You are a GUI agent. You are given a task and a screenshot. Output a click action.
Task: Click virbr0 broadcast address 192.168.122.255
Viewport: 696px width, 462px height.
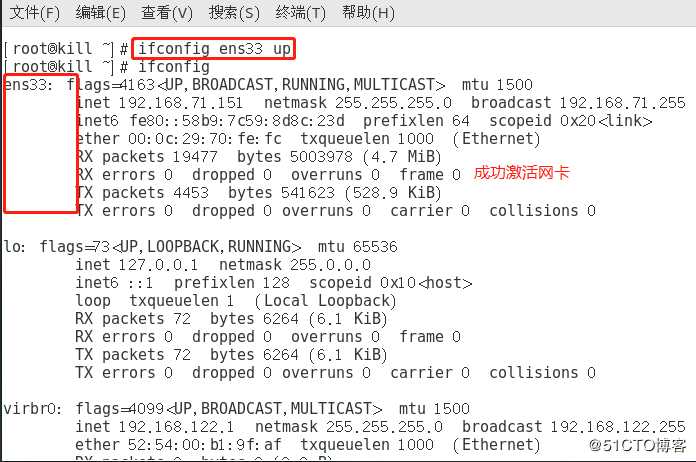(618, 427)
